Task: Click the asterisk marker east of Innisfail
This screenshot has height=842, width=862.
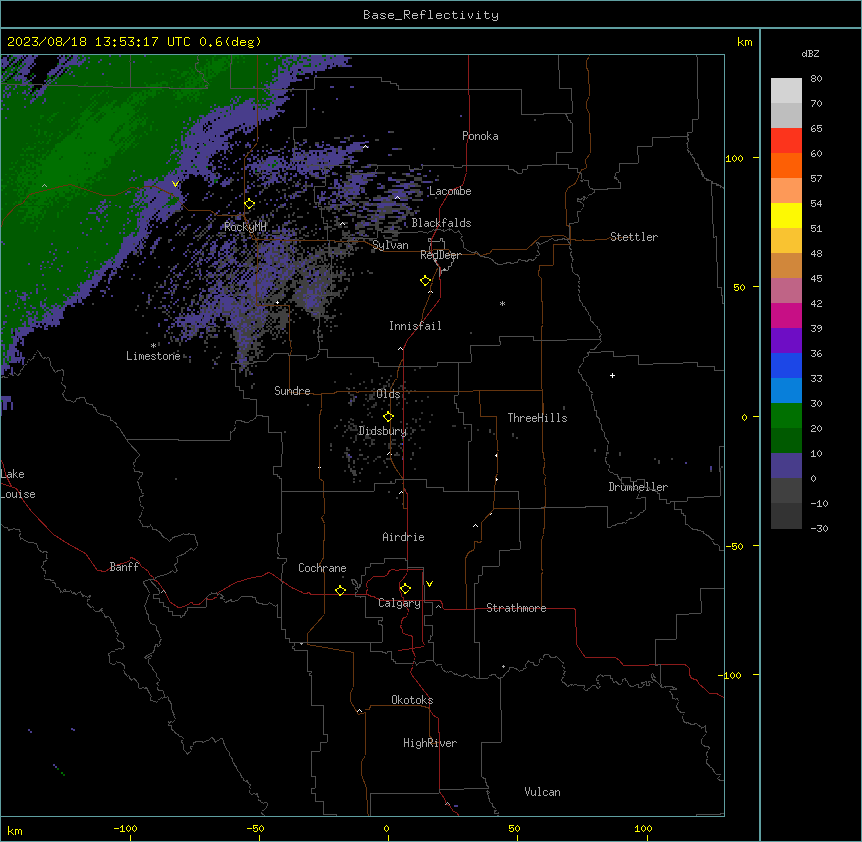Action: tap(502, 303)
